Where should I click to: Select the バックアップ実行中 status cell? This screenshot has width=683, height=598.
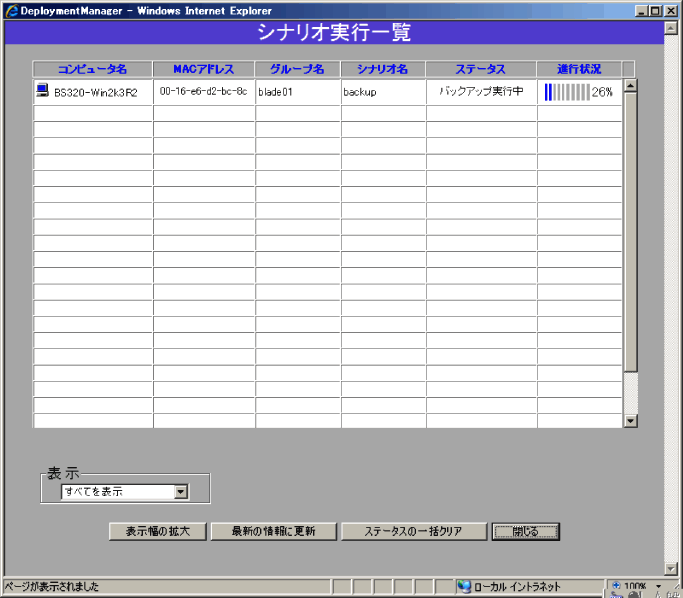tap(481, 92)
